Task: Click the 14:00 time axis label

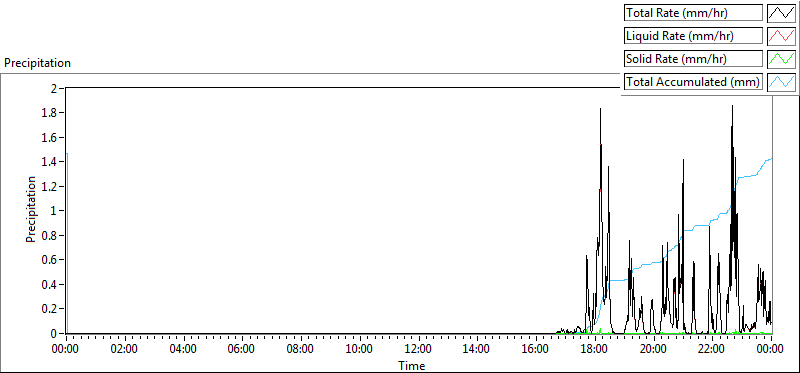Action: point(477,350)
